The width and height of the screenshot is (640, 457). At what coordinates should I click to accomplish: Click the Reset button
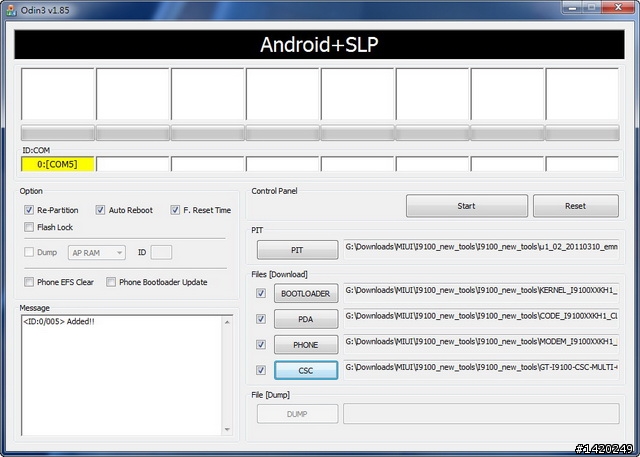point(576,206)
